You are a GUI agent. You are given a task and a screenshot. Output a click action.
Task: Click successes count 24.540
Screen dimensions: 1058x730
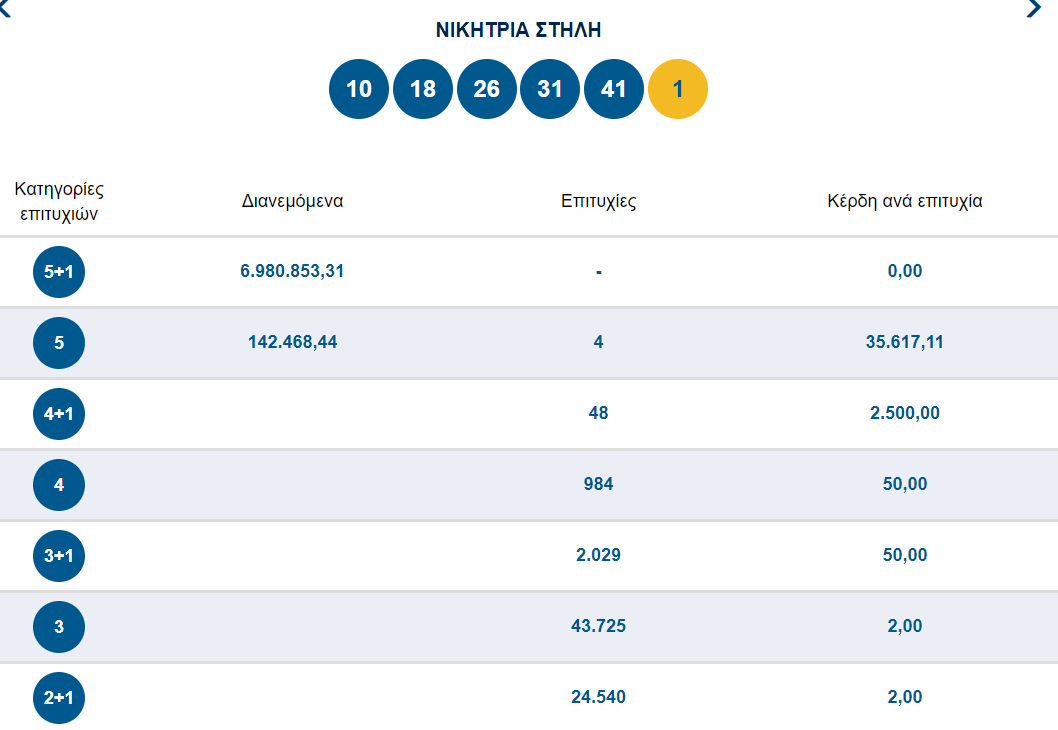(598, 697)
